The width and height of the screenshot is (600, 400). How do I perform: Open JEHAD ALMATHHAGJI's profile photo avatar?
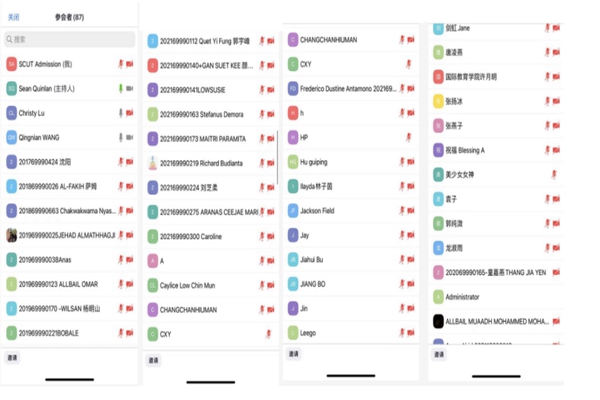coord(11,235)
